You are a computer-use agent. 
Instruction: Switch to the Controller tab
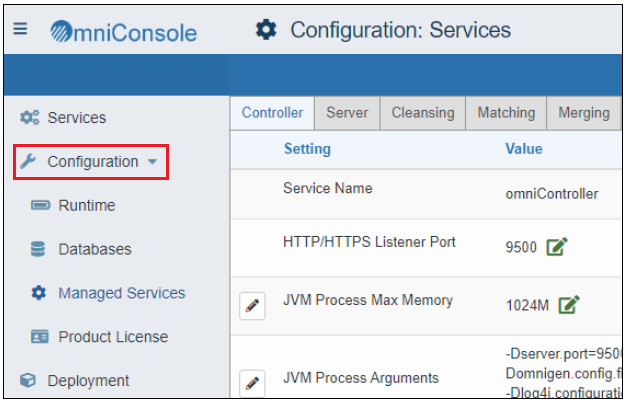(272, 113)
